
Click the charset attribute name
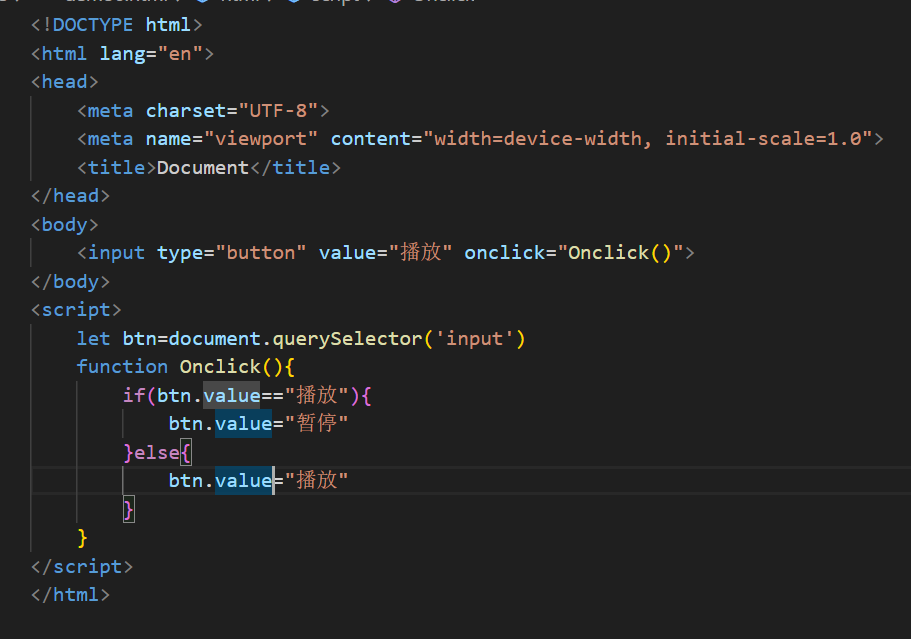pyautogui.click(x=186, y=110)
